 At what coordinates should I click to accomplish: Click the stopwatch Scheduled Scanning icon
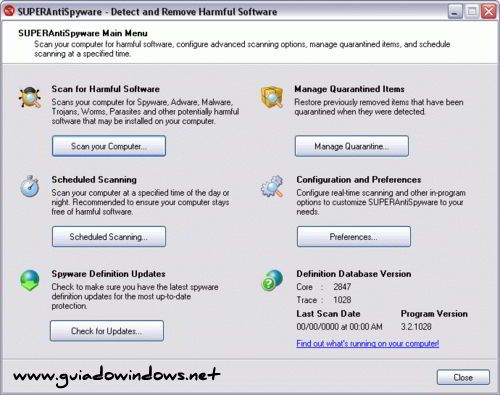[x=30, y=186]
